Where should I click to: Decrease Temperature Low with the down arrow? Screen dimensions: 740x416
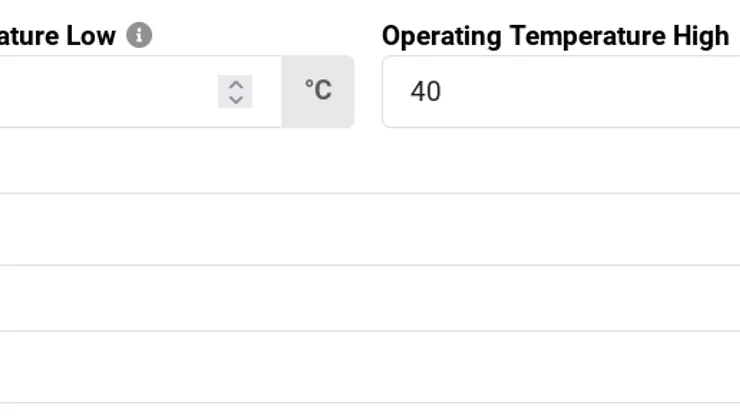(235, 99)
